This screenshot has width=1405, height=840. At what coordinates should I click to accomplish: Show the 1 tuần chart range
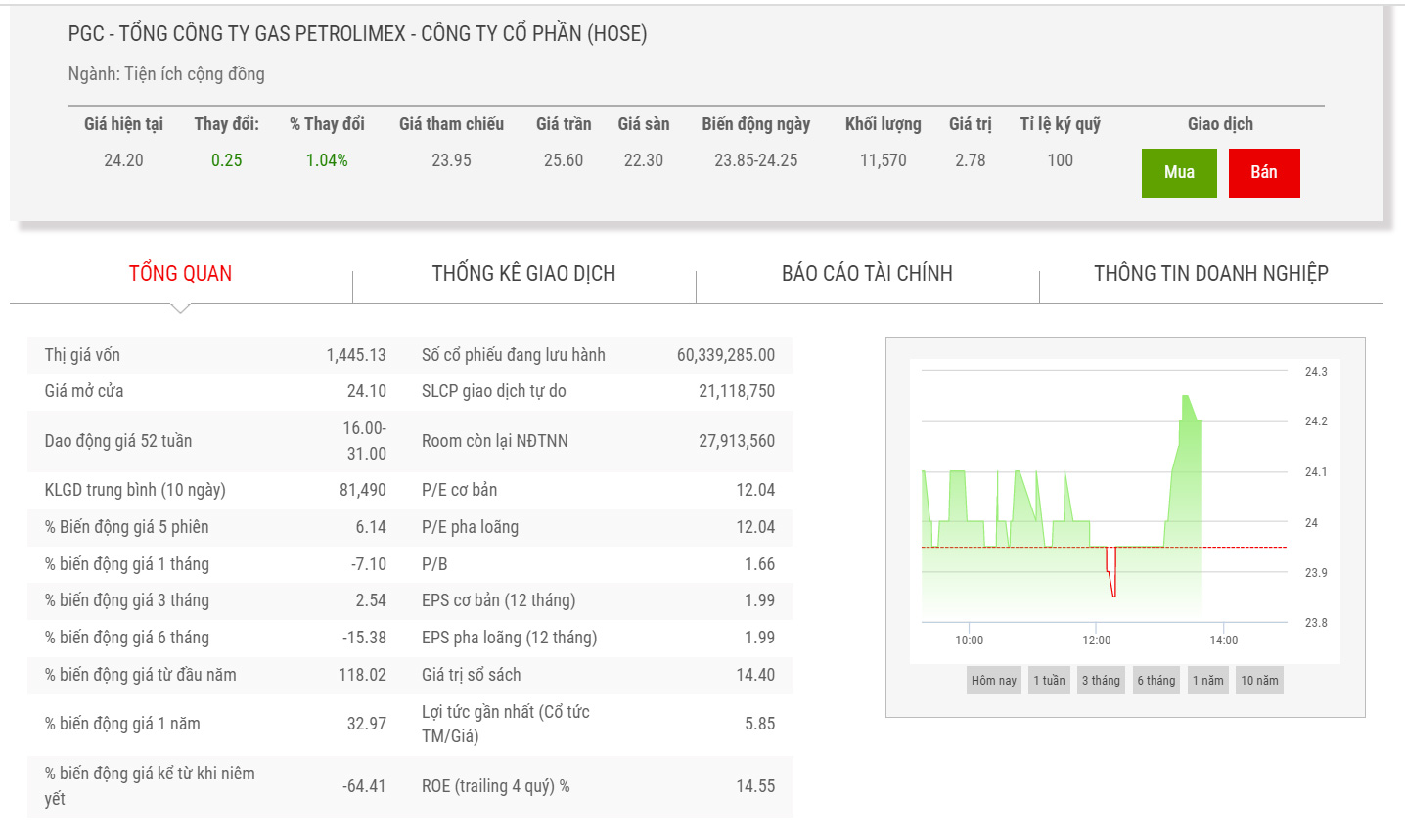[x=1049, y=681]
